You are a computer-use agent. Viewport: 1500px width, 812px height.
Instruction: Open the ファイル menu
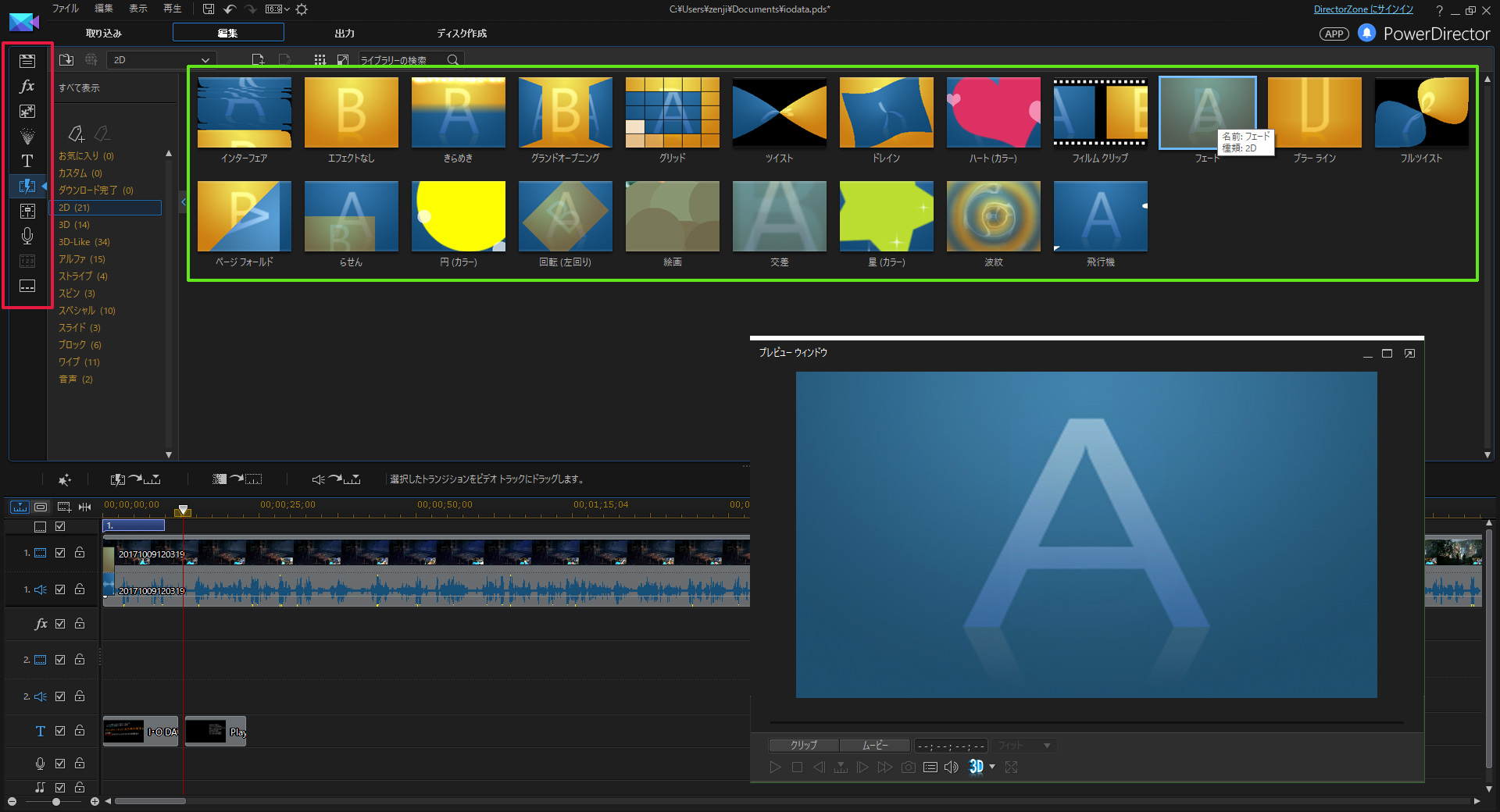coord(65,9)
